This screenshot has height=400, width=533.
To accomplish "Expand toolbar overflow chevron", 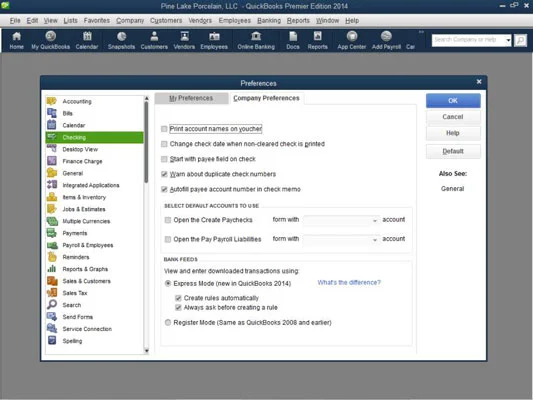I will click(421, 32).
